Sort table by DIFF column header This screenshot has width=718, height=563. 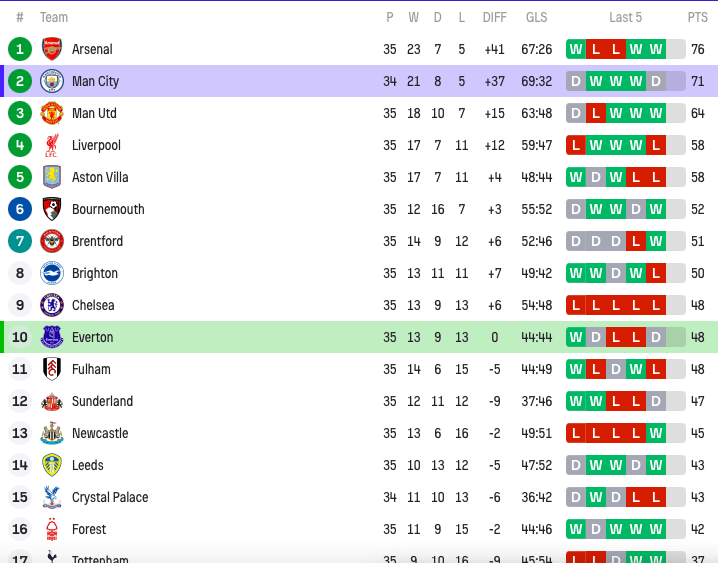pyautogui.click(x=495, y=17)
